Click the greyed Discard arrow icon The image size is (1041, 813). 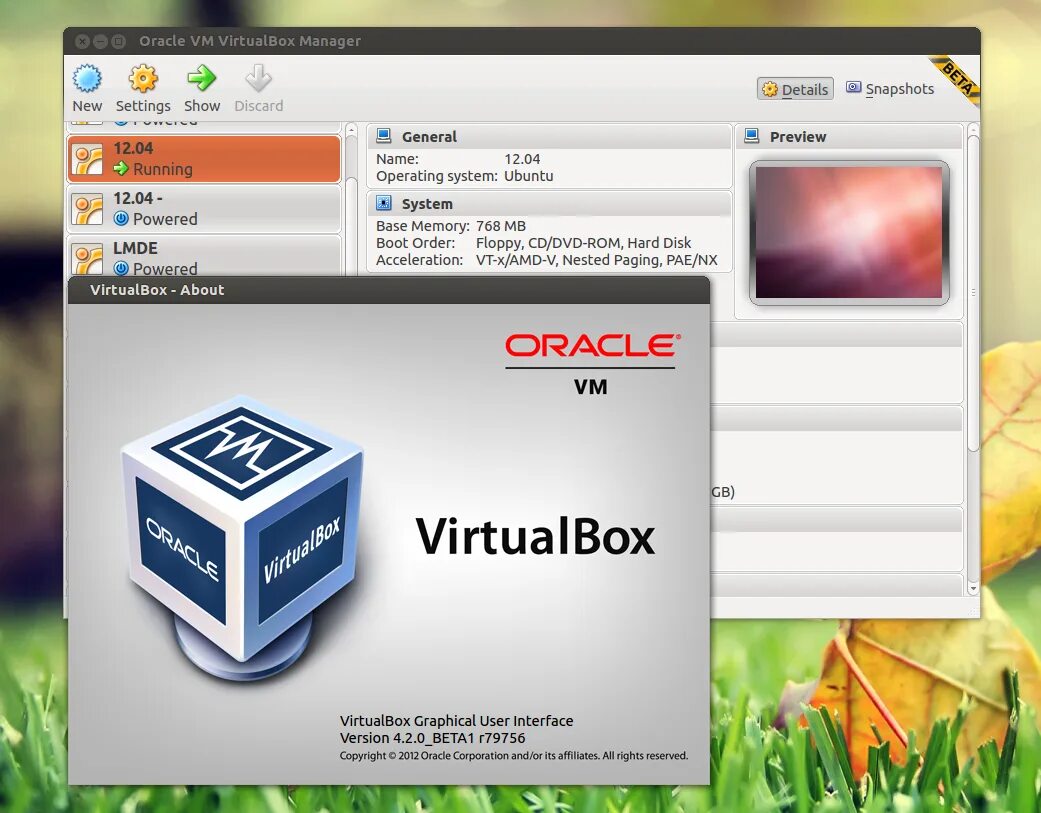258,78
